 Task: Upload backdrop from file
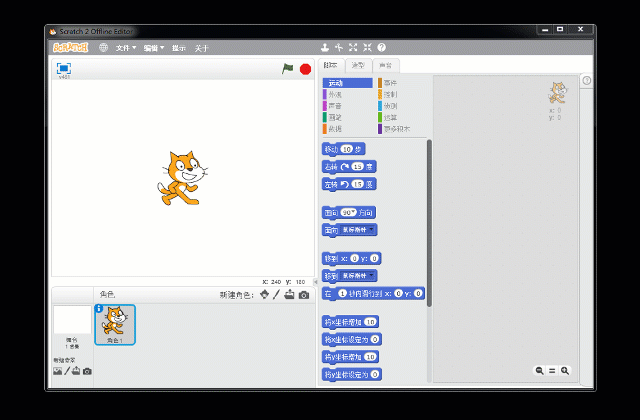[x=76, y=371]
